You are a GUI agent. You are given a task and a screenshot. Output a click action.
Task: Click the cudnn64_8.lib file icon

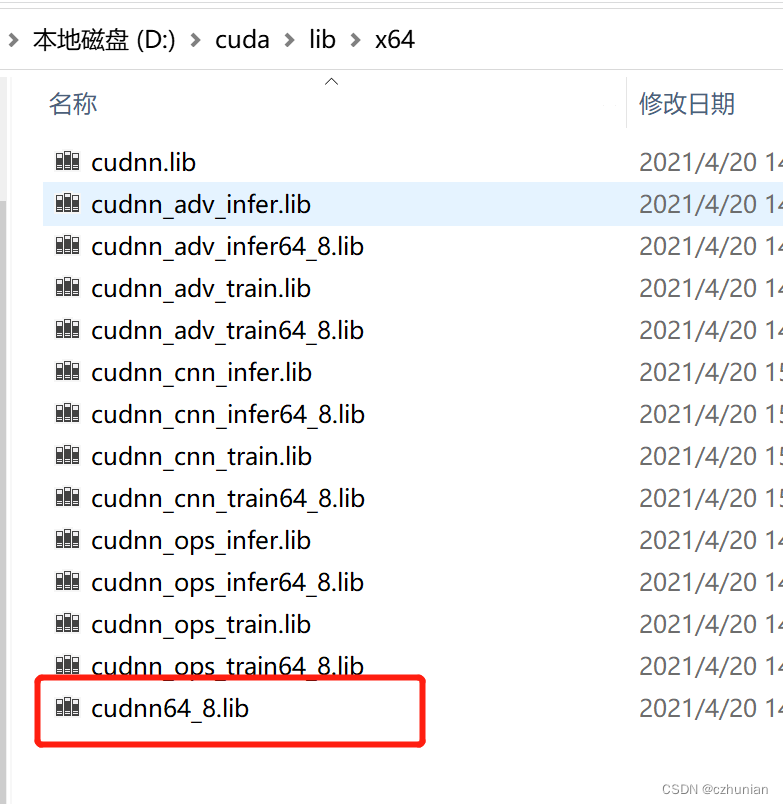tap(68, 708)
